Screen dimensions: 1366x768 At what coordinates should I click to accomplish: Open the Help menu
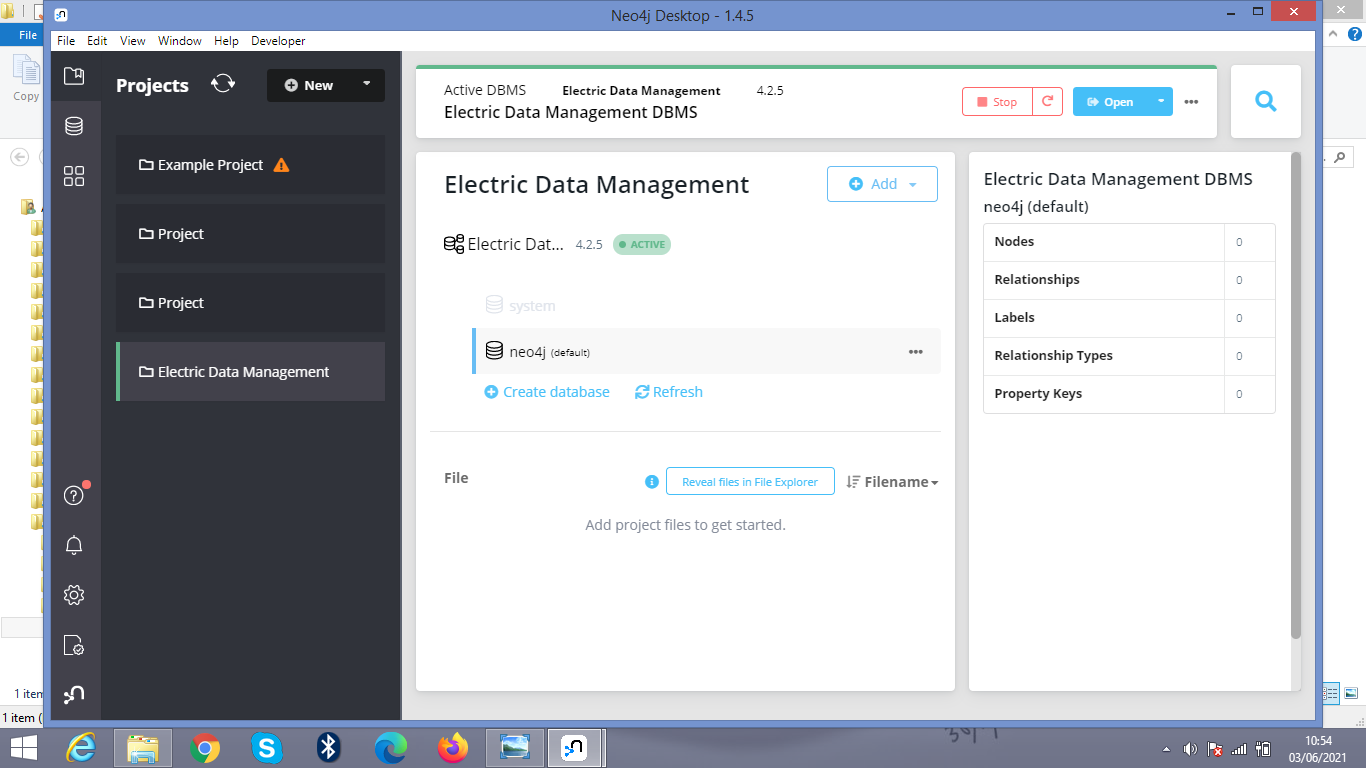coord(227,41)
